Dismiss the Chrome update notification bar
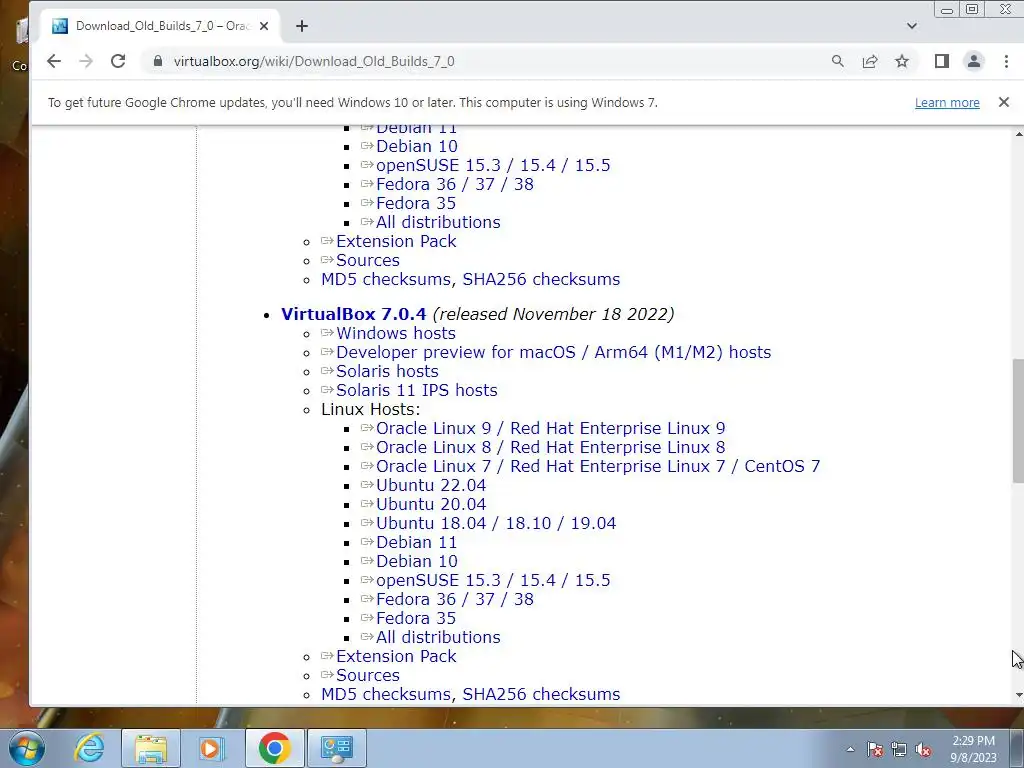 pos(1004,102)
